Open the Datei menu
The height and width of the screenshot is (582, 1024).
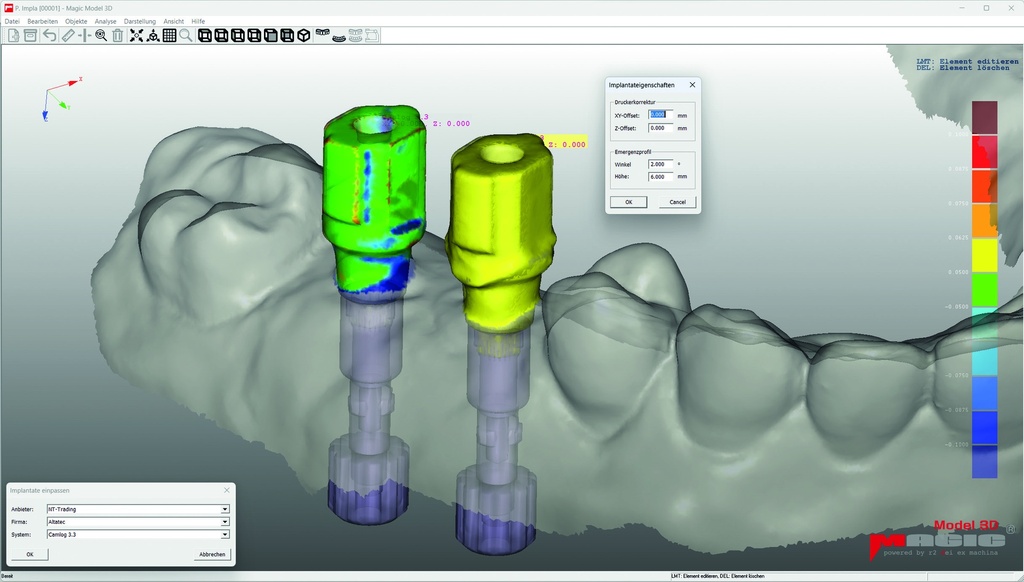click(x=12, y=22)
